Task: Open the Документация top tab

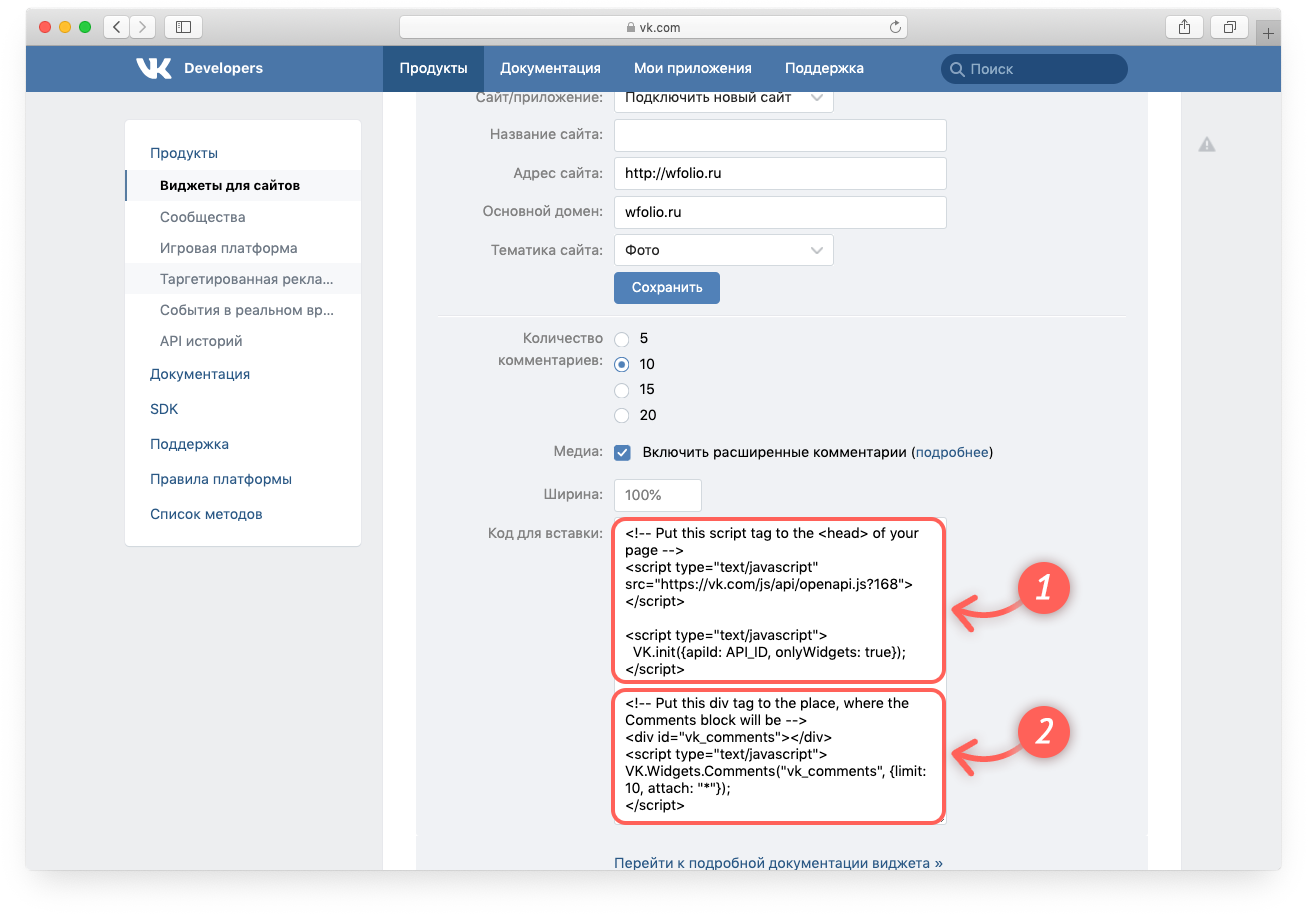Action: coord(550,68)
